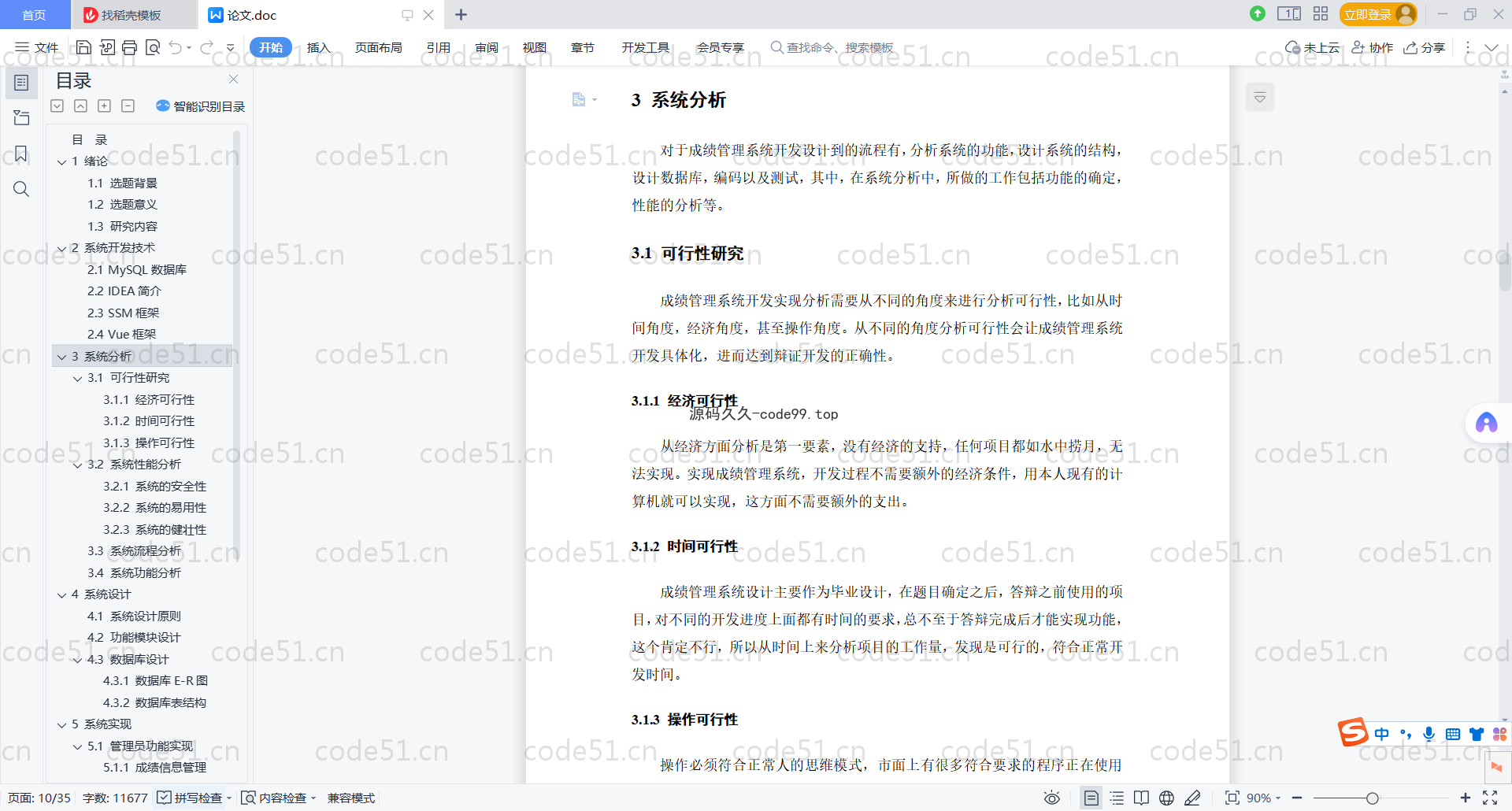Click the right-side pane collapse icon

click(1260, 98)
